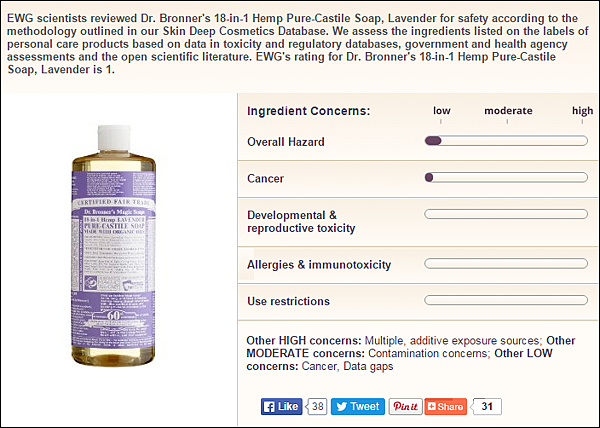
Task: Click the Pinterest Pin it button
Action: pos(405,406)
